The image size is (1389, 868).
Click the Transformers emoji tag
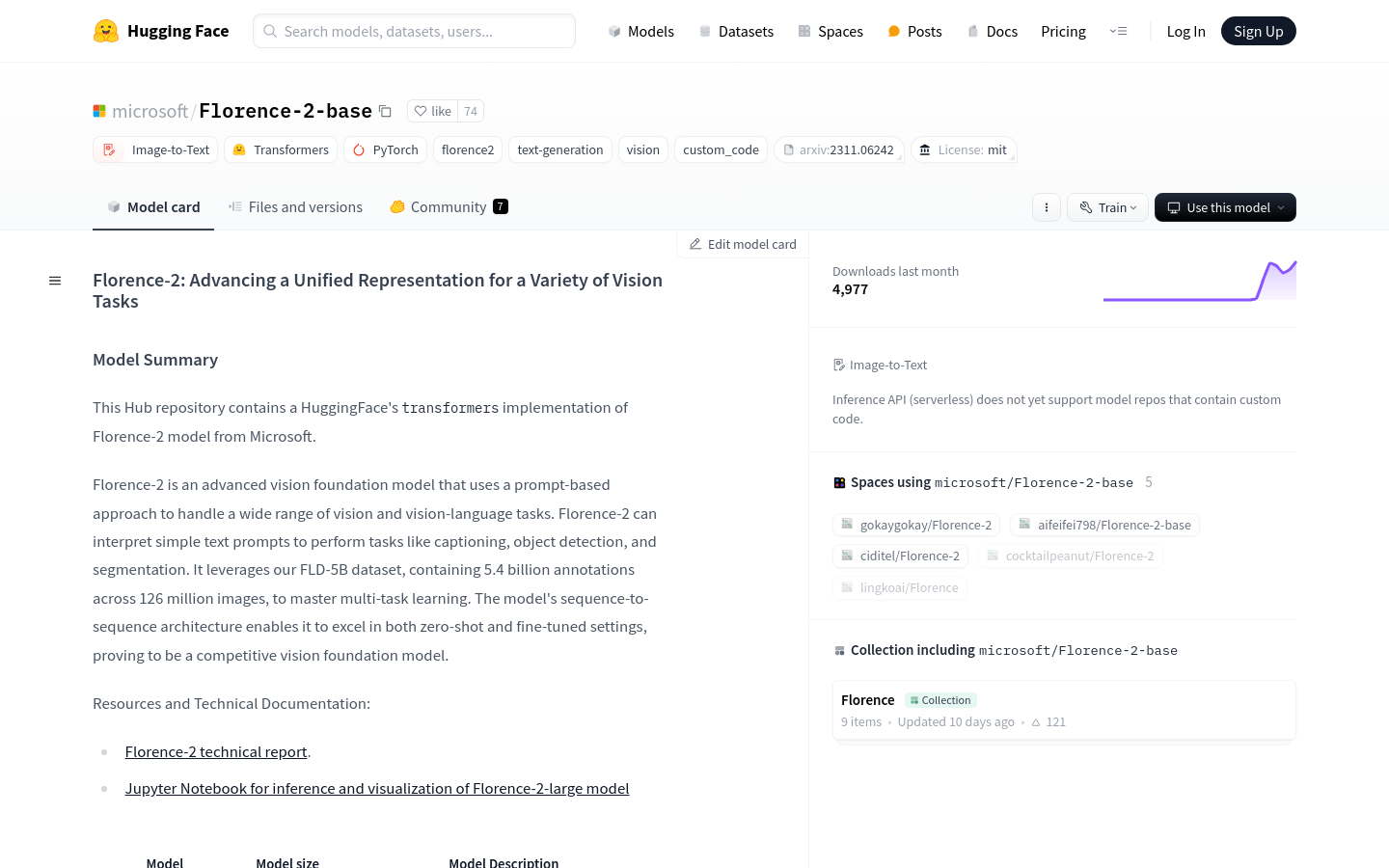(239, 149)
